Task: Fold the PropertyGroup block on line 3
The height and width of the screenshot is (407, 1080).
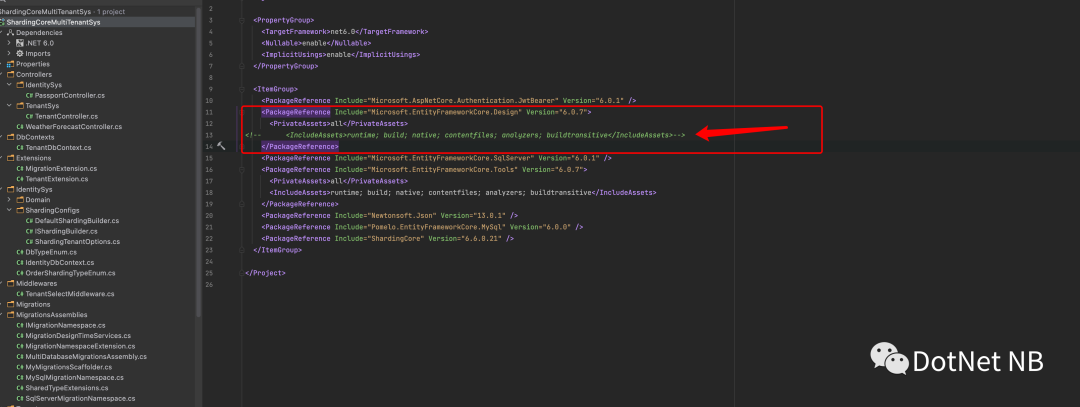Action: (x=242, y=21)
